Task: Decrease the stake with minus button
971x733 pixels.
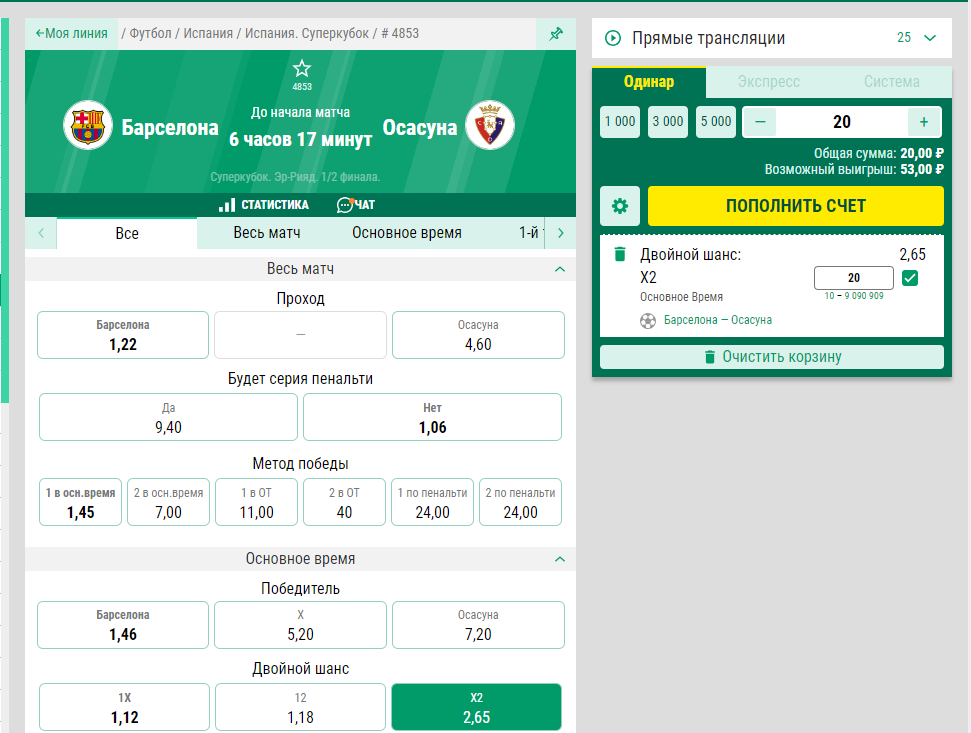Action: [760, 122]
